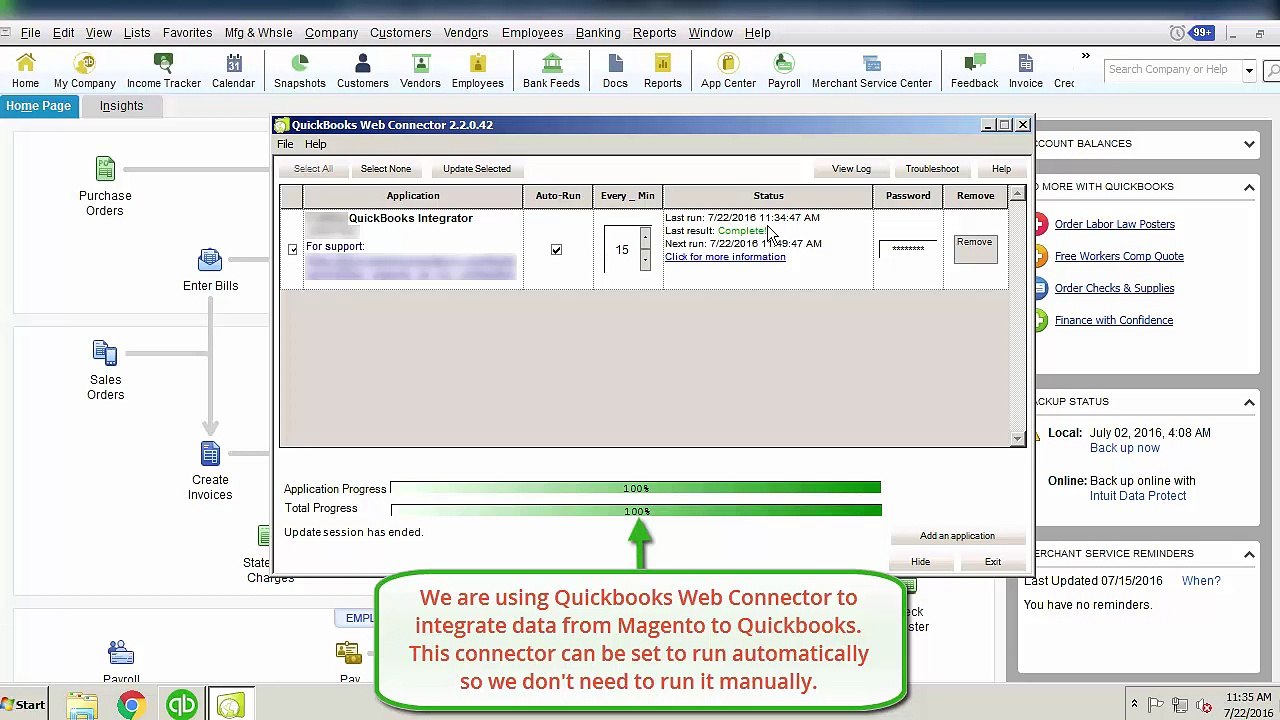
Task: Collapse Merchant Service Reminders panel
Action: tap(1249, 554)
